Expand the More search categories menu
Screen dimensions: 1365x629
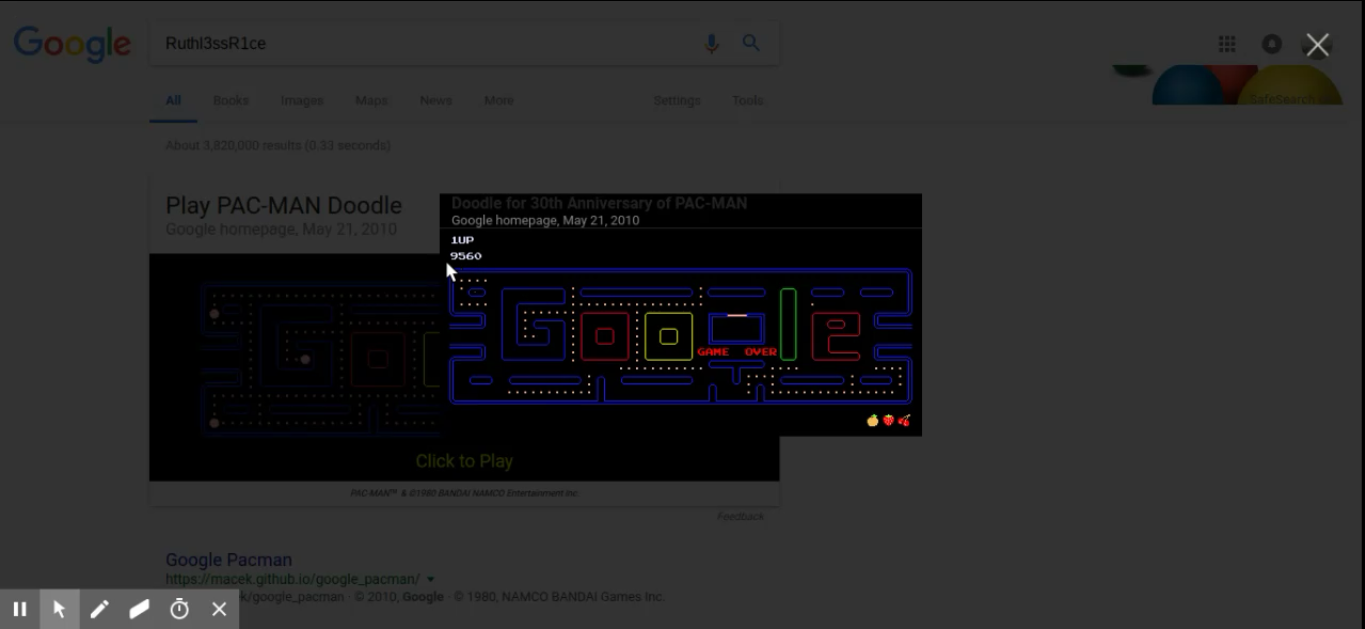499,100
